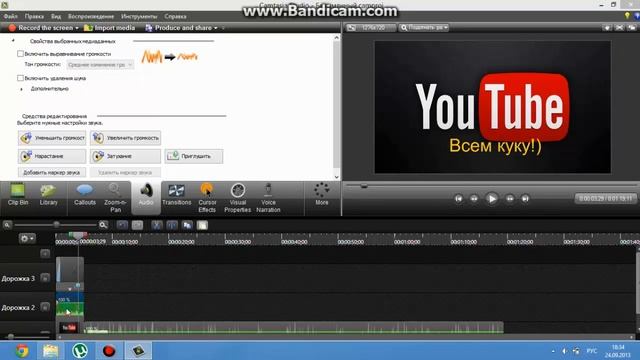Click timeline zoom-out magnifier icon
The image size is (640, 360).
[7, 225]
